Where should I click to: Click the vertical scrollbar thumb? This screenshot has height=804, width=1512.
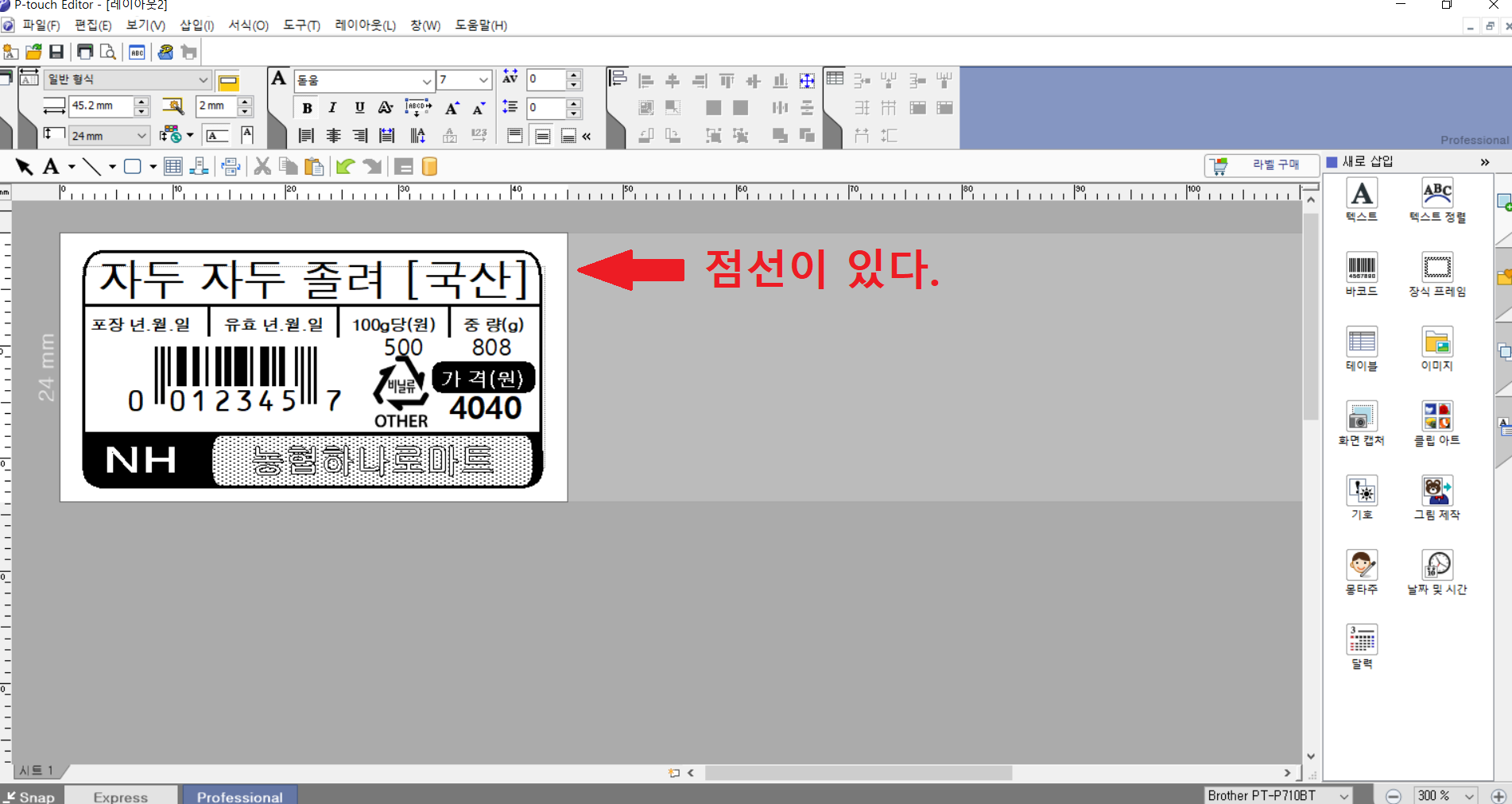tap(1311, 315)
